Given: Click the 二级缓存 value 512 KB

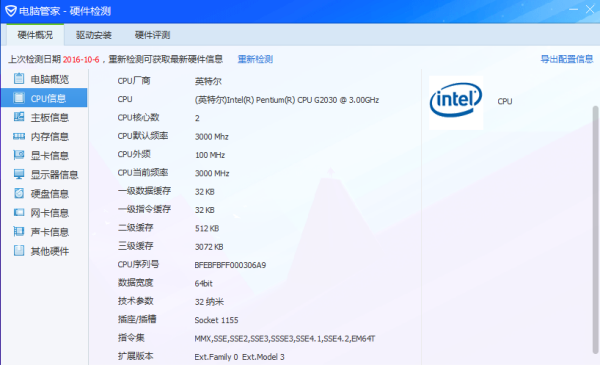Looking at the screenshot, I should tap(207, 228).
